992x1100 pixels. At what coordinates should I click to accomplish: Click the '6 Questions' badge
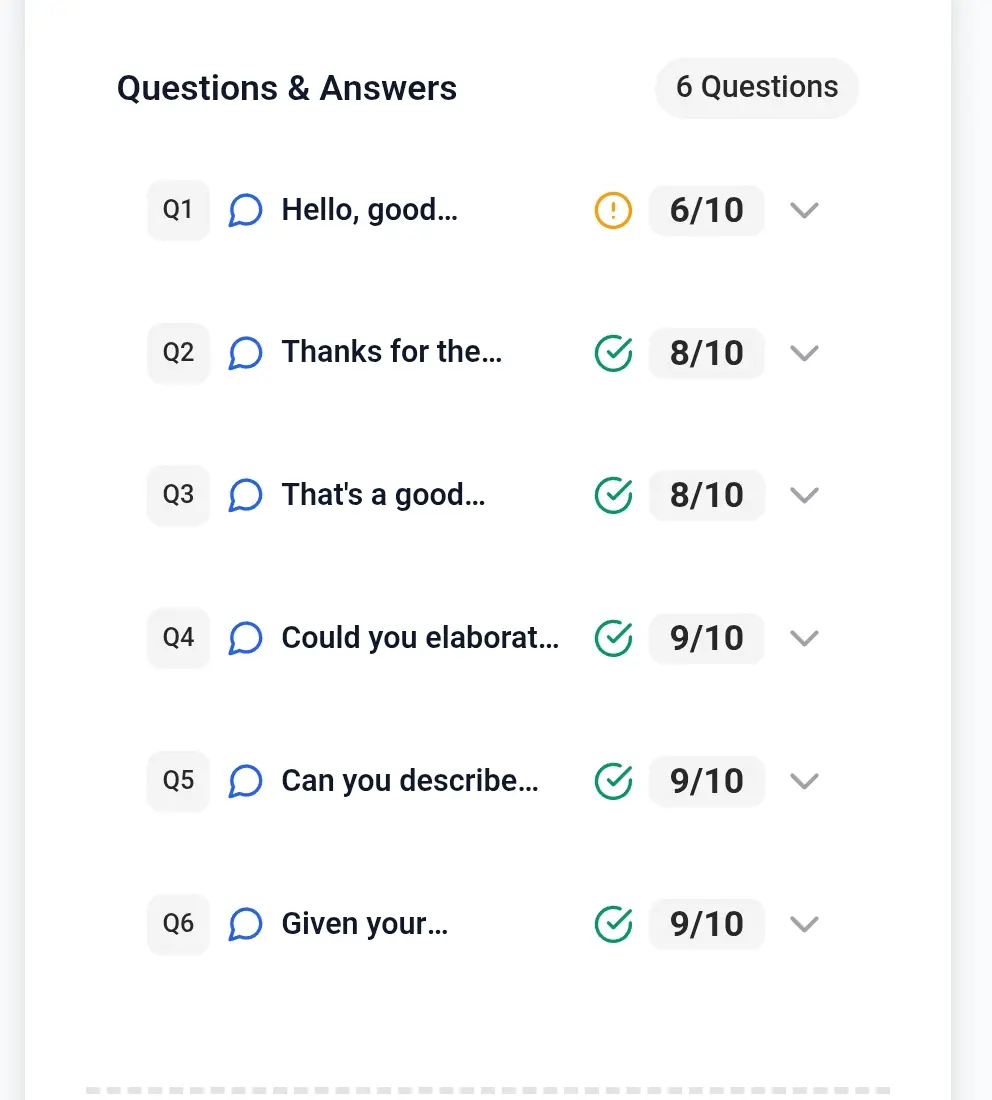(x=757, y=88)
